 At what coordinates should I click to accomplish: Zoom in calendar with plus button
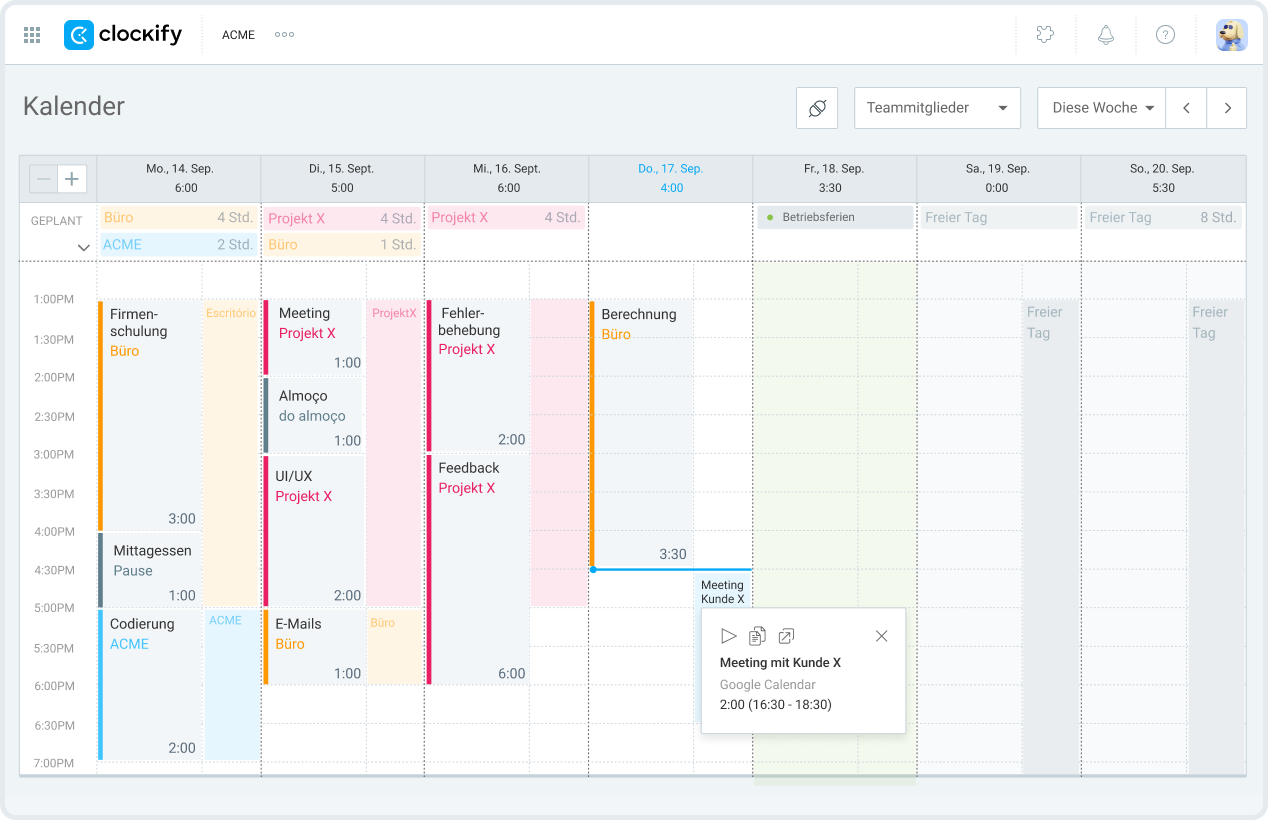[x=72, y=180]
